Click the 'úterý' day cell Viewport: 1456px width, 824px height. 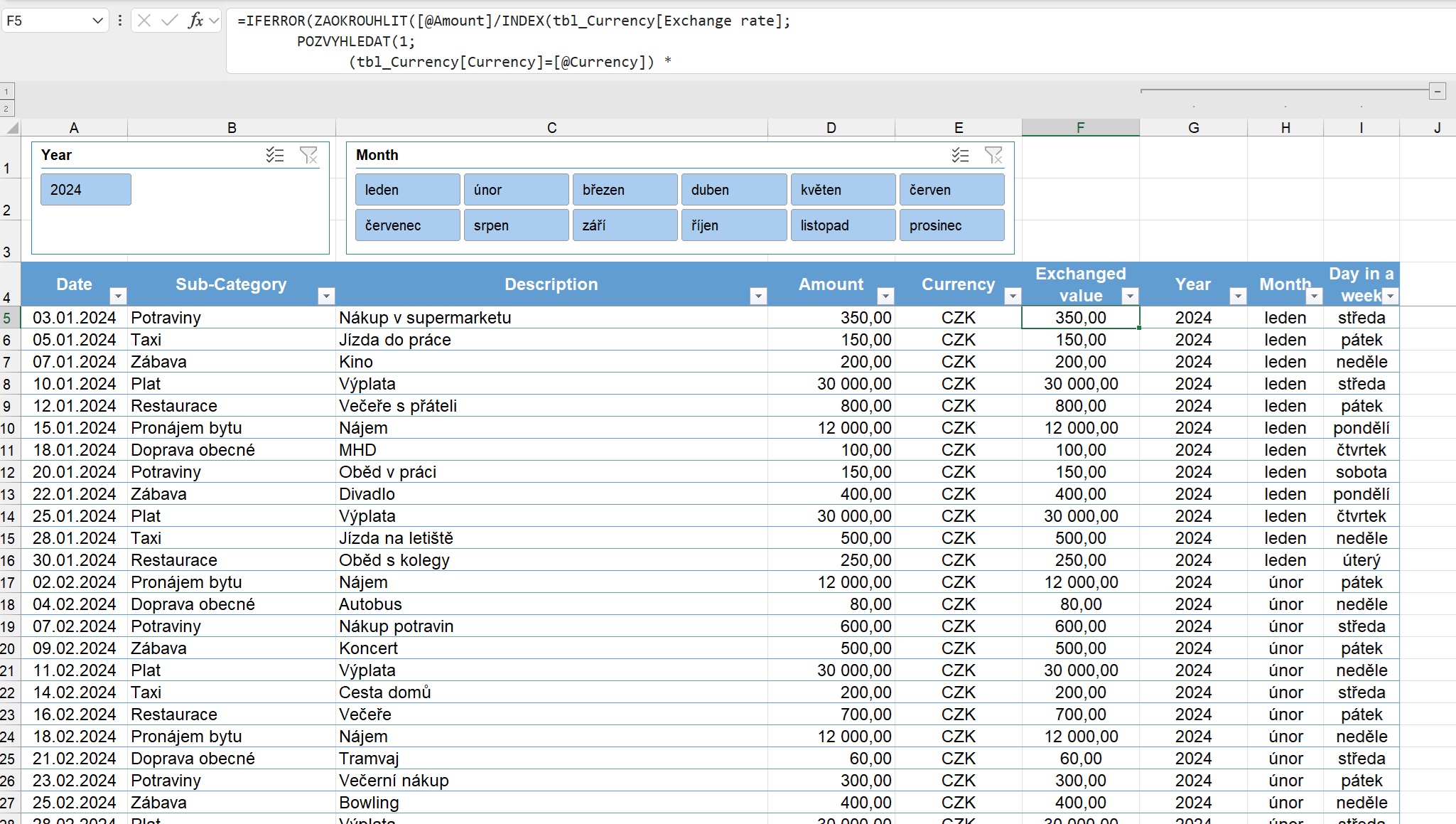point(1361,560)
